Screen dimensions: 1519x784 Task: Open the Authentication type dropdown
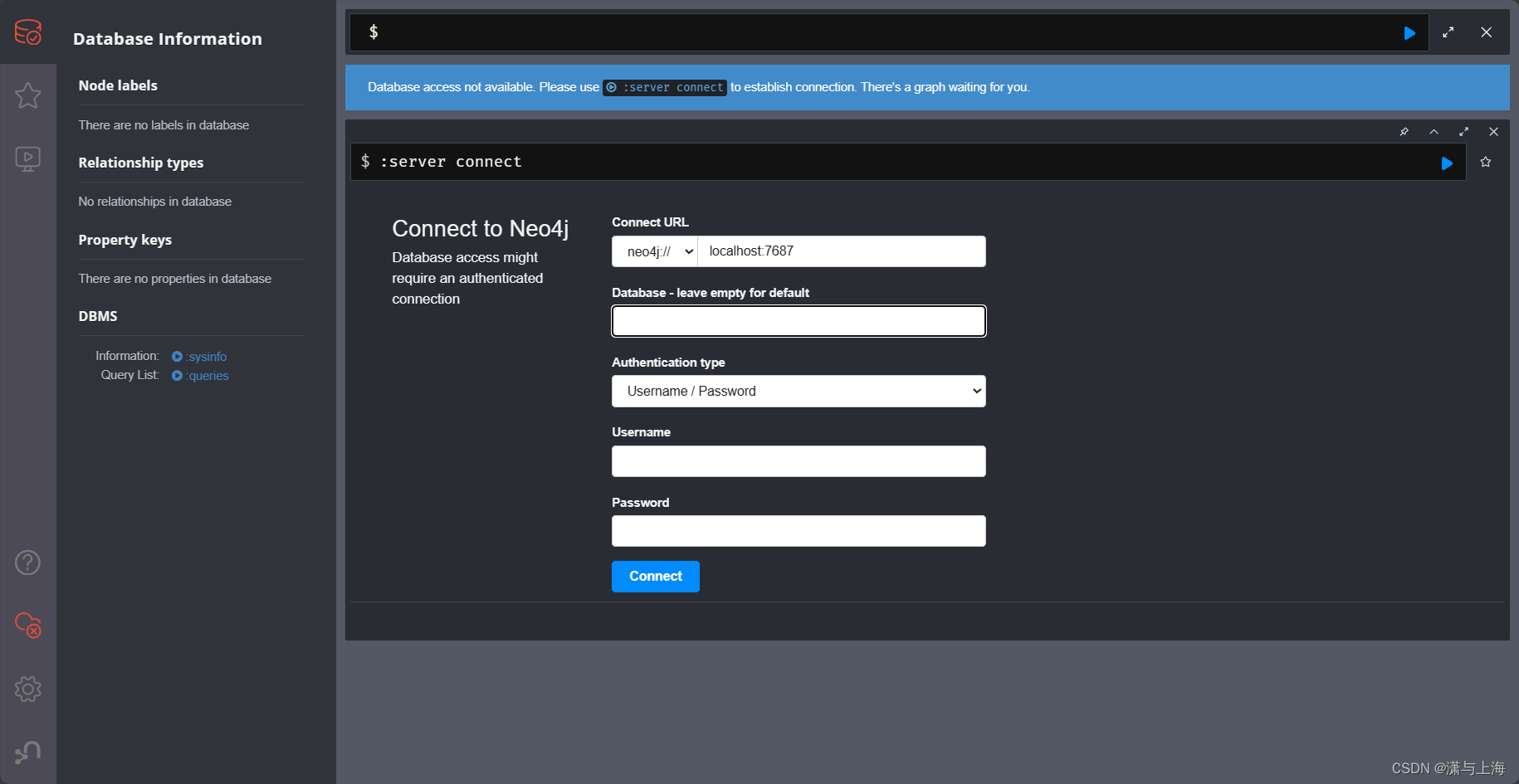pos(799,392)
